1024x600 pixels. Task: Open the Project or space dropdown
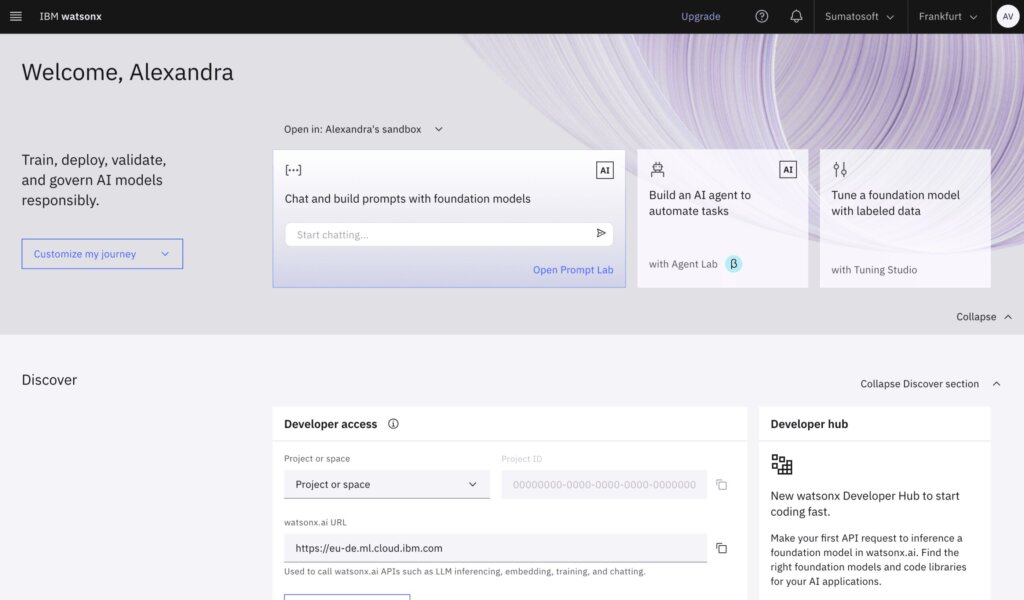click(387, 484)
